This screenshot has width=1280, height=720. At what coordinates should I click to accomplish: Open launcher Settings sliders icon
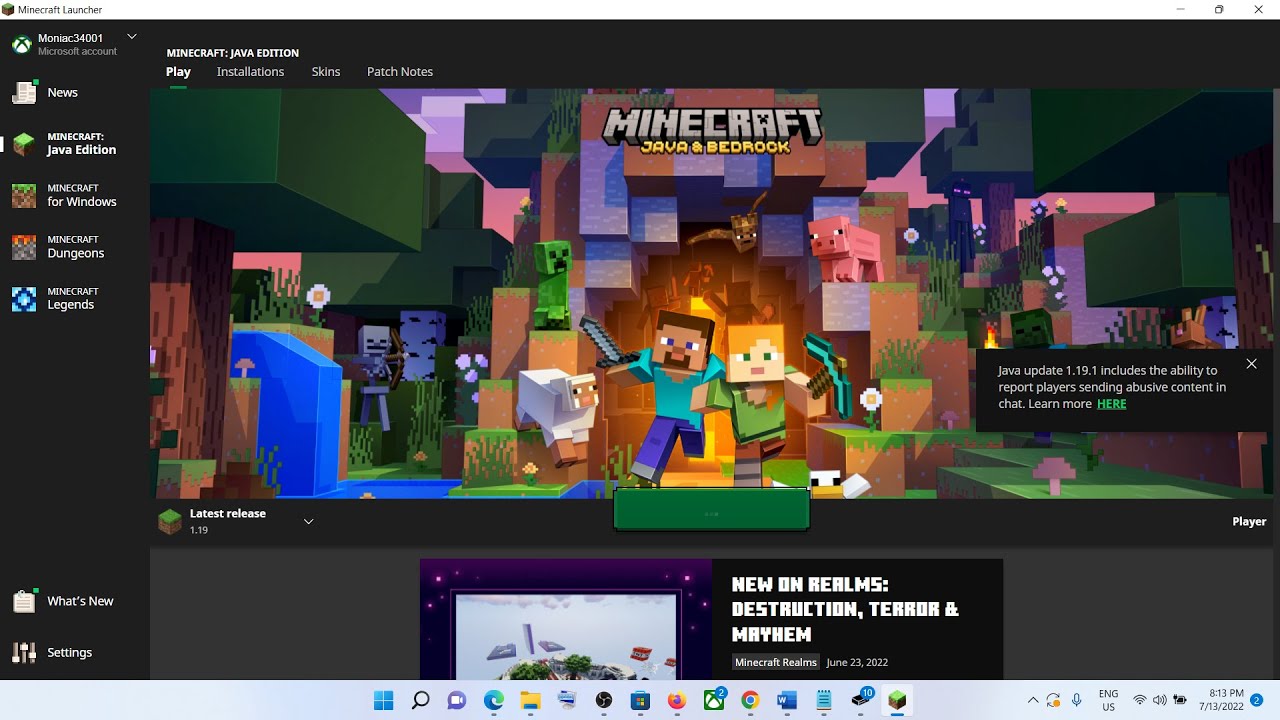coord(24,652)
